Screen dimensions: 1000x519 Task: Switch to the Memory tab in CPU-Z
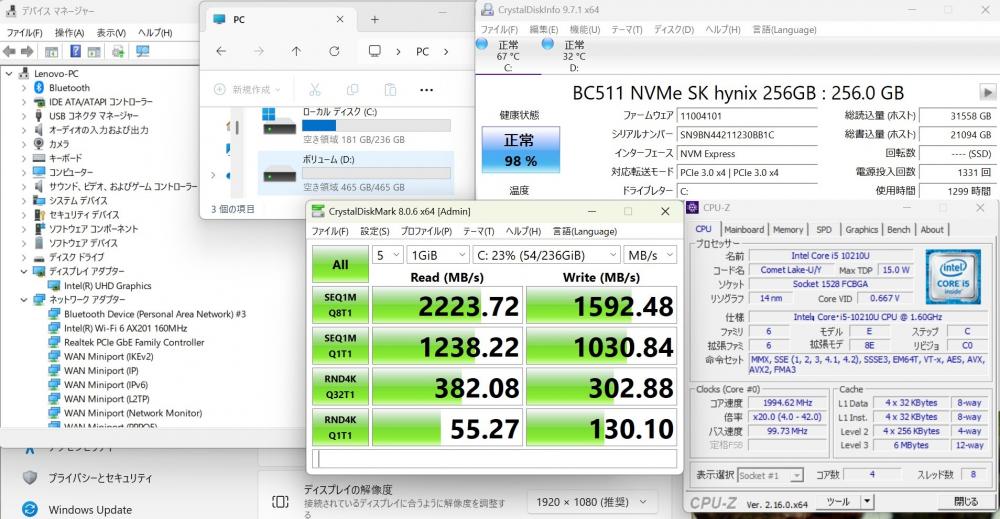[787, 229]
